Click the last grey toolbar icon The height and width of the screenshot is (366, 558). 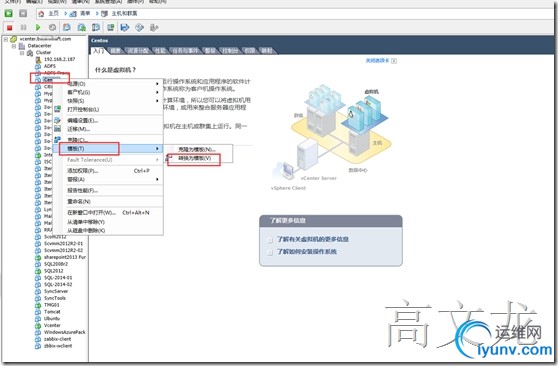(154, 27)
